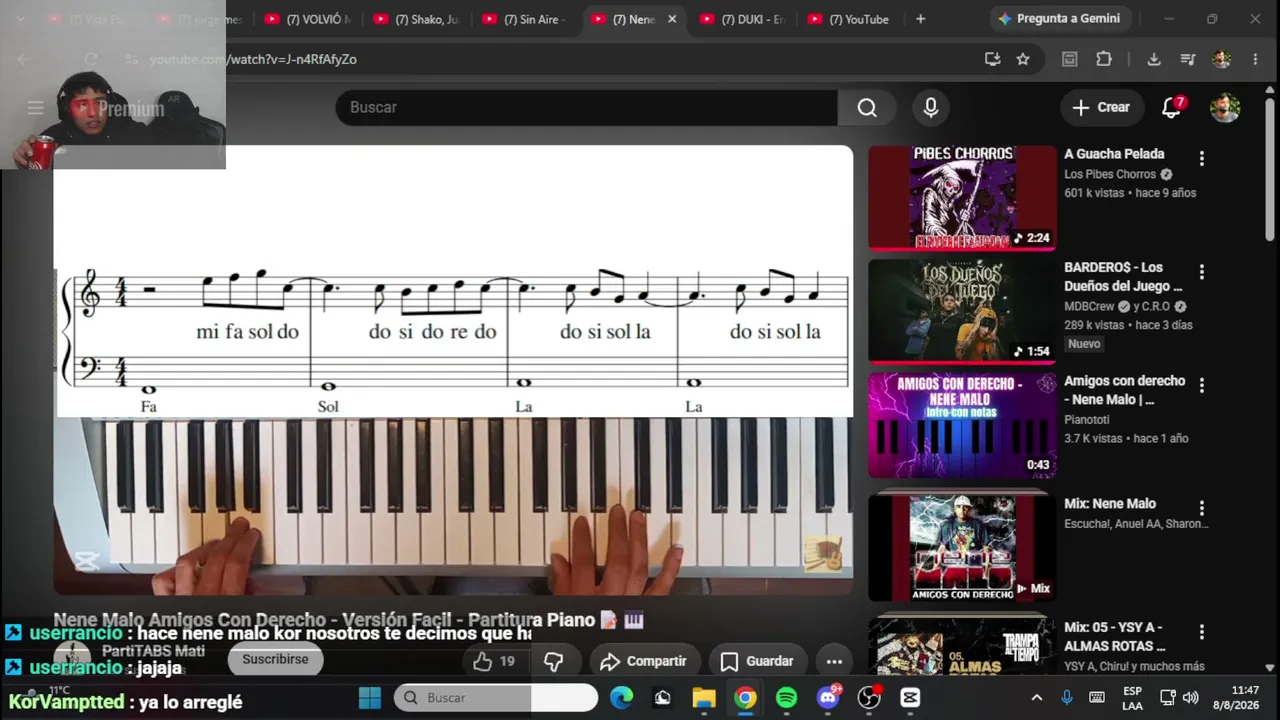Click the Windows Start button
Image resolution: width=1280 pixels, height=720 pixels.
coord(370,697)
